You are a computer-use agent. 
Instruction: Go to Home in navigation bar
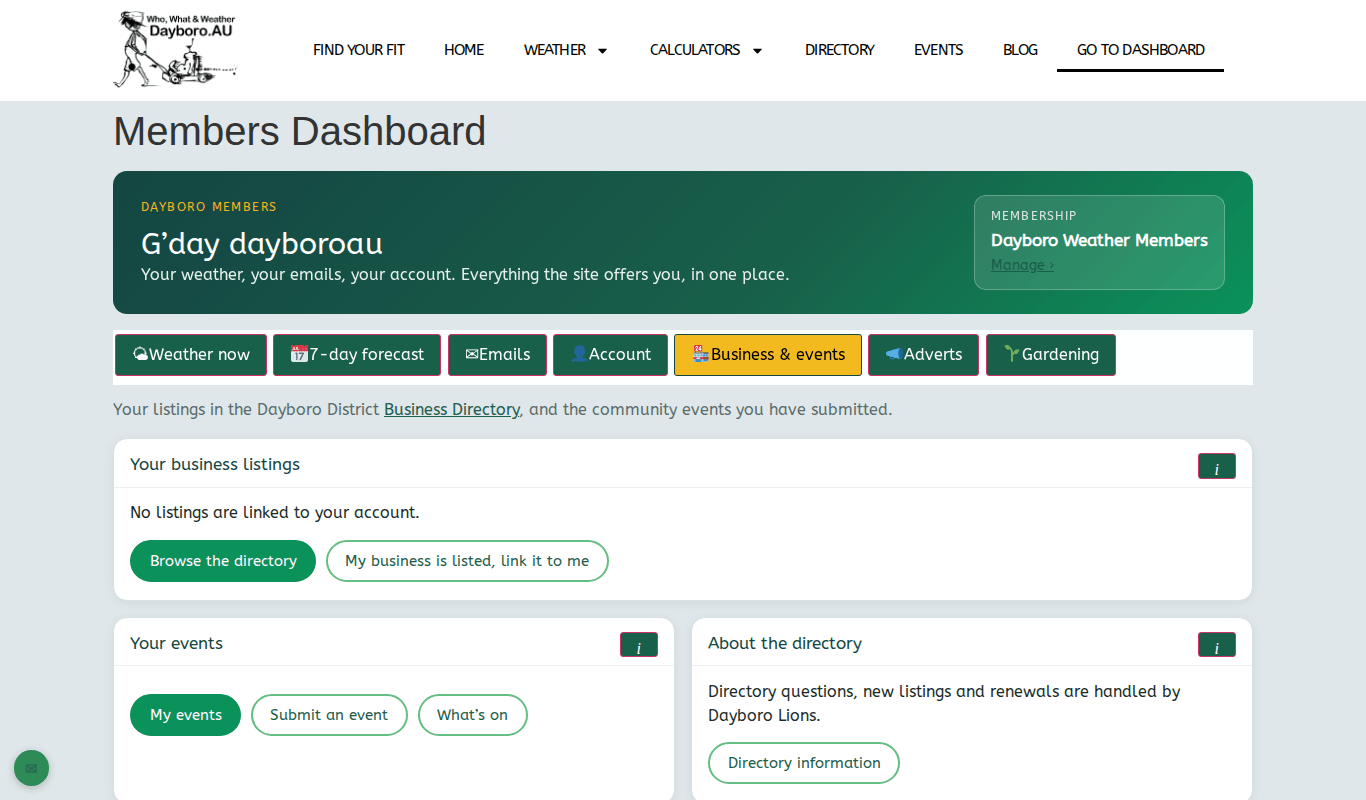click(x=464, y=50)
